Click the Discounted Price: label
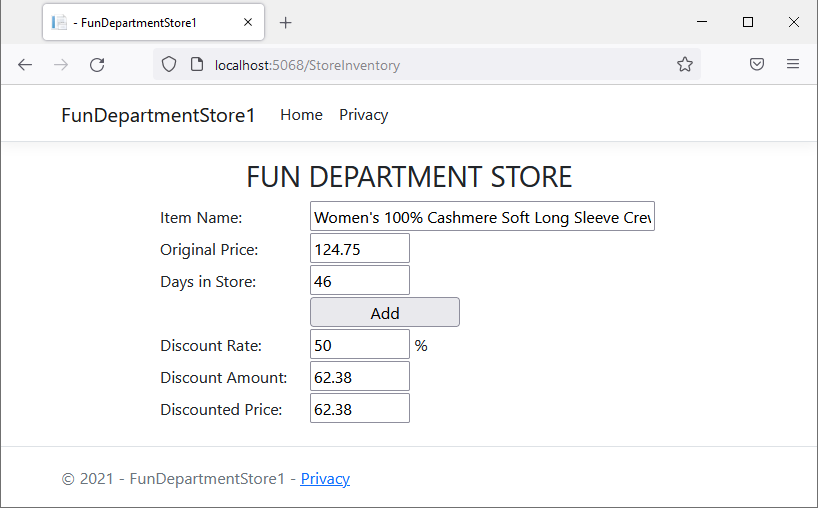This screenshot has height=508, width=818. tap(221, 409)
